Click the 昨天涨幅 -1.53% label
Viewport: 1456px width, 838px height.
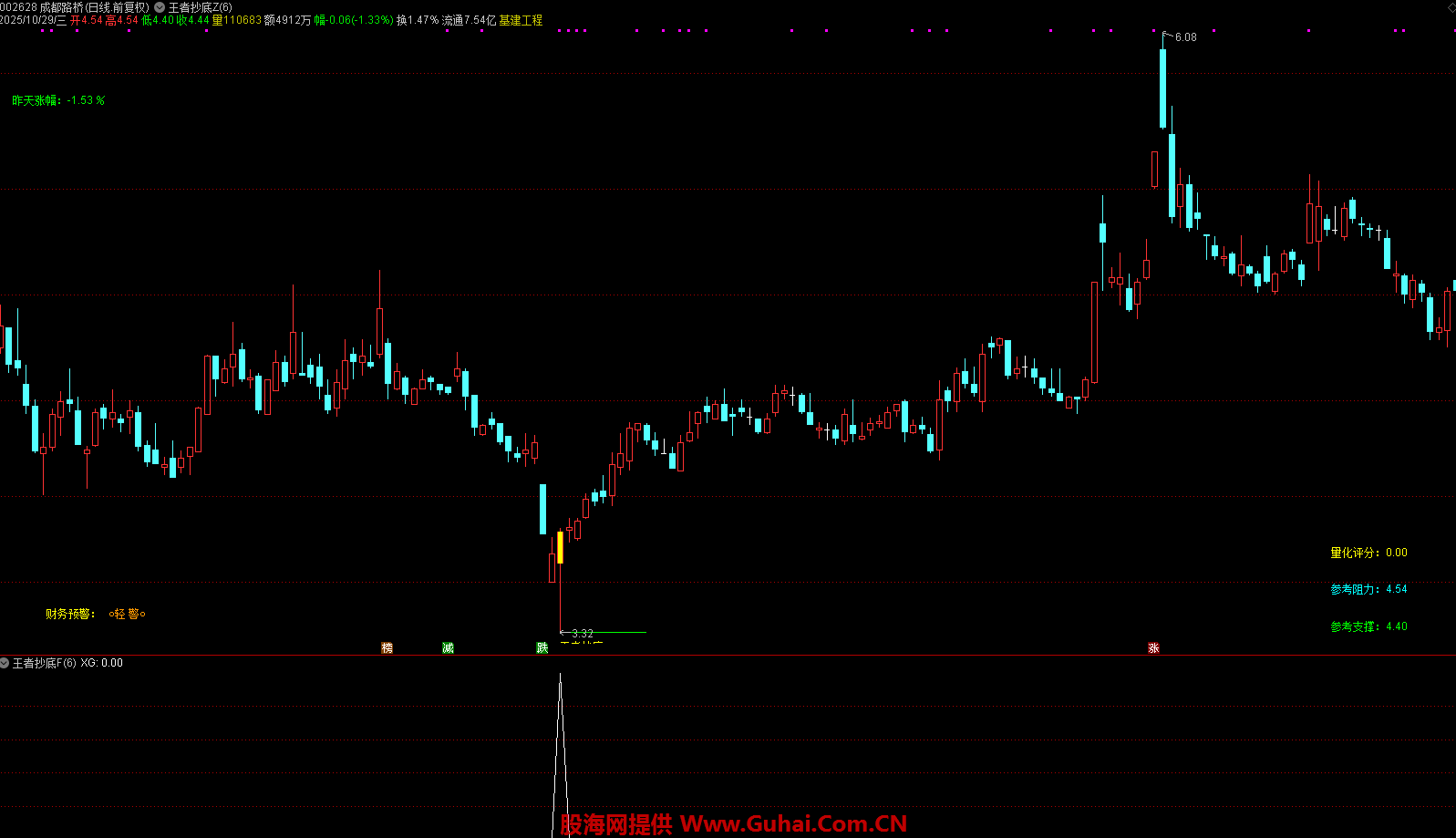(x=58, y=100)
